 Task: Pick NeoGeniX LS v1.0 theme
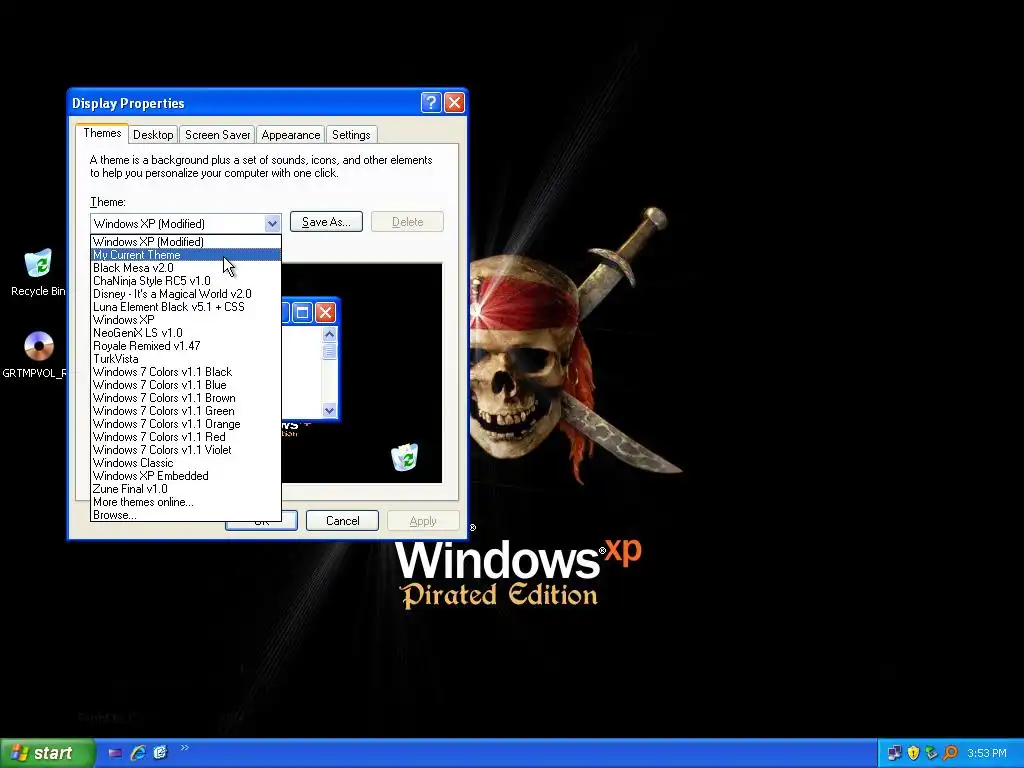click(185, 333)
